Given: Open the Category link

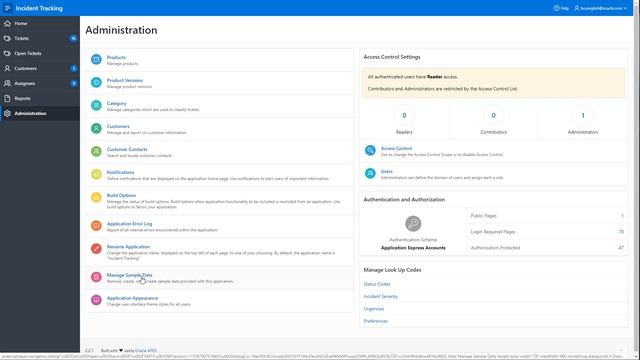Looking at the screenshot, I should [117, 103].
